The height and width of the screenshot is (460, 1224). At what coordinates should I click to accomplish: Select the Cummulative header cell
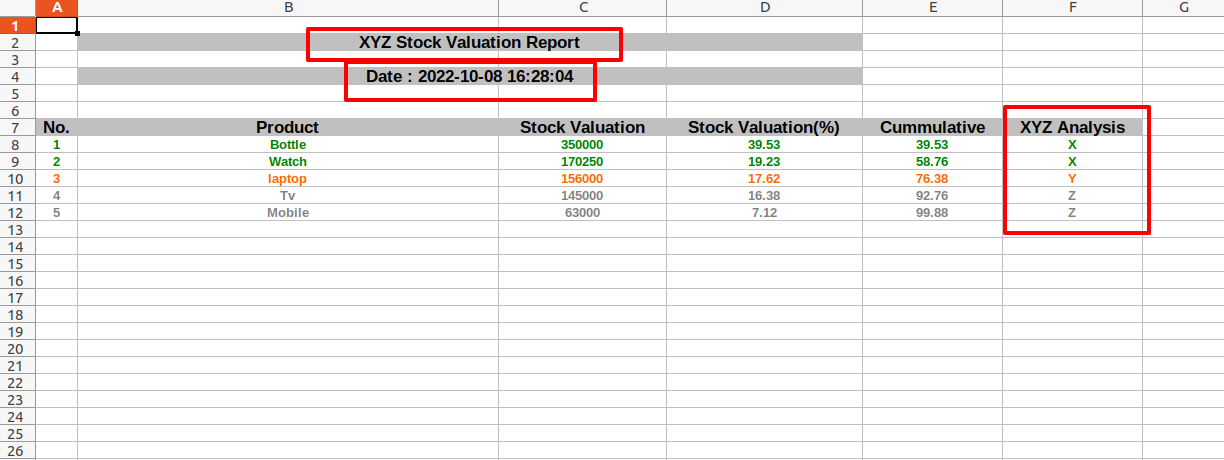[x=932, y=127]
